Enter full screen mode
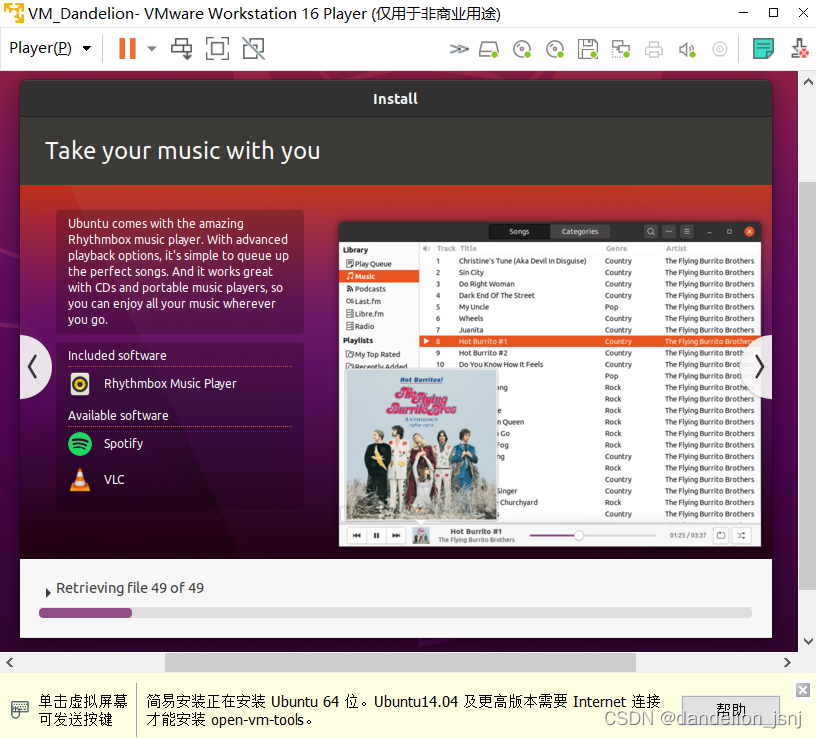The image size is (816, 738). pos(217,49)
